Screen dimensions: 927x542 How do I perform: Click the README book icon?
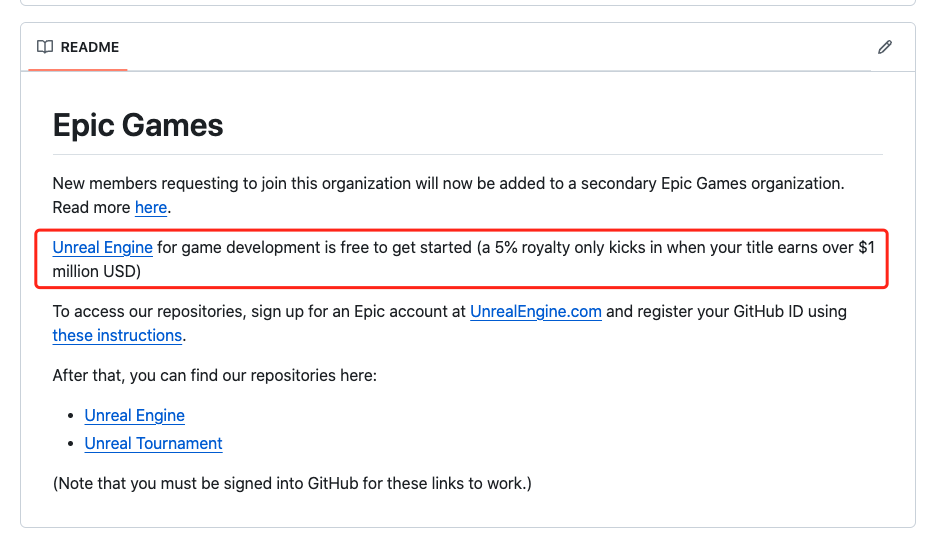pos(45,47)
